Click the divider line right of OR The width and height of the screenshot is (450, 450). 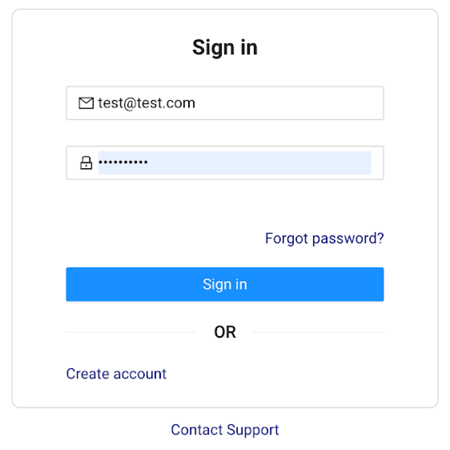[319, 332]
